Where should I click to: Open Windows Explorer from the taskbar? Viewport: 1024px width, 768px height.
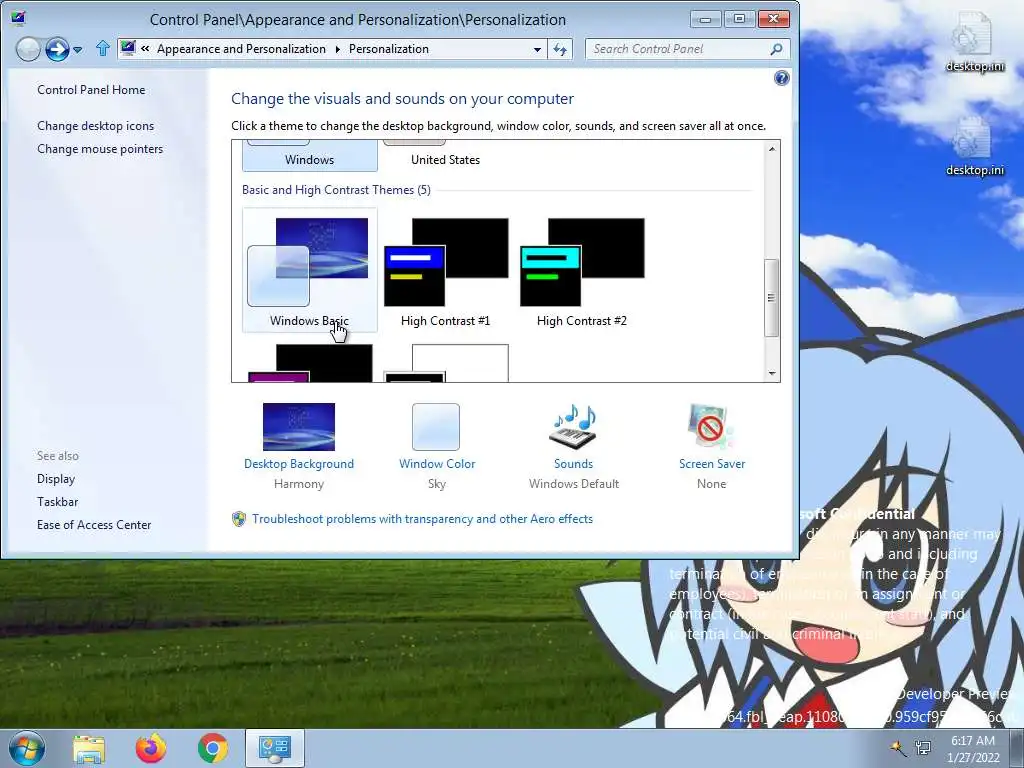coord(89,749)
